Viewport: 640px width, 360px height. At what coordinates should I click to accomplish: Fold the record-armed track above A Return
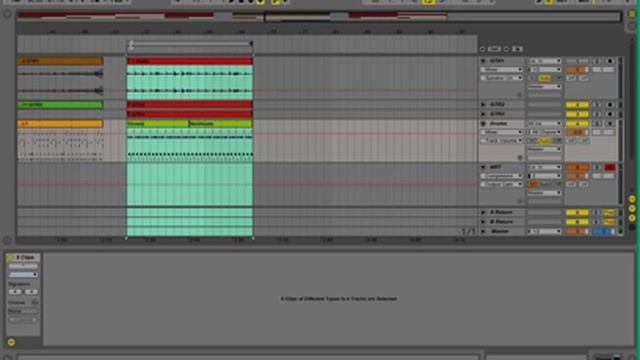[483, 167]
